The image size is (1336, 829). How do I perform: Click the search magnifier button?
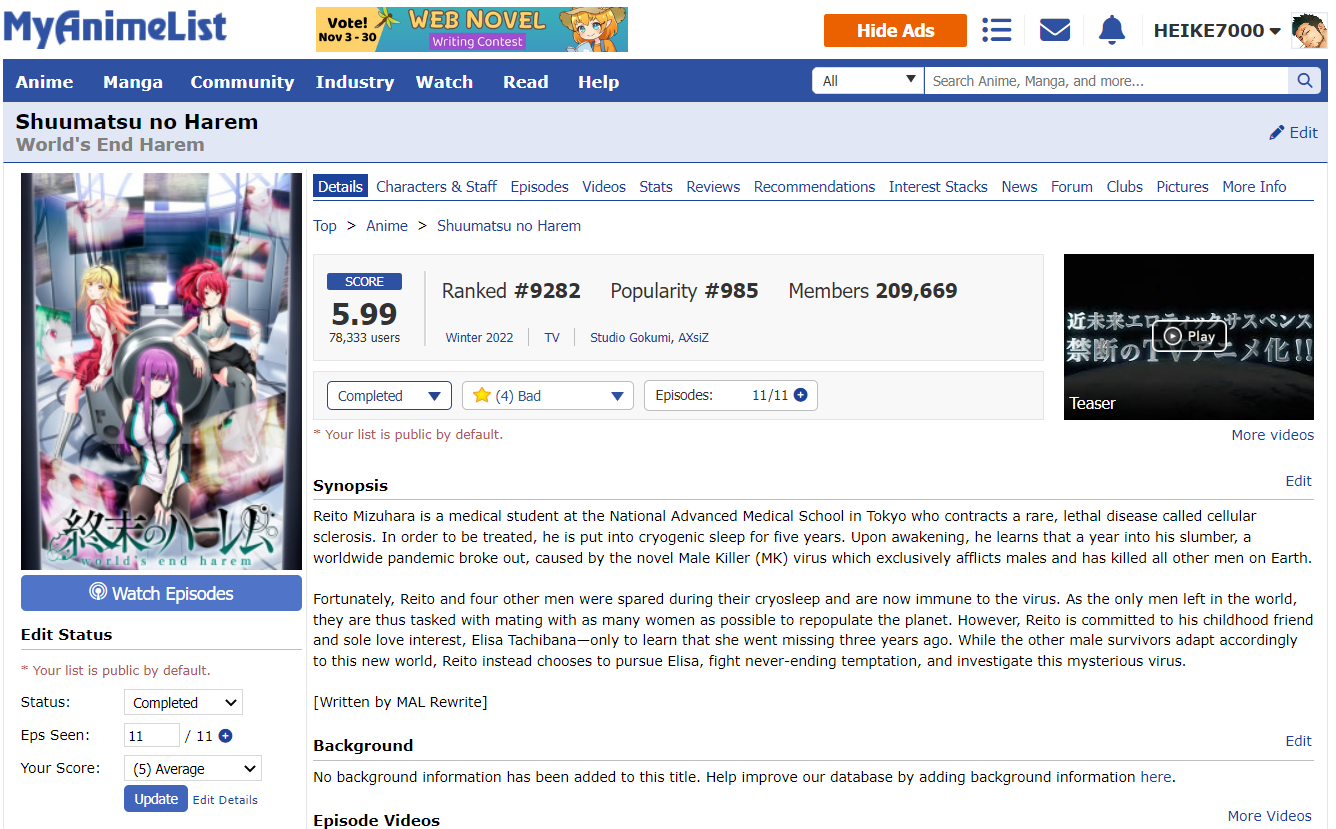click(1304, 81)
